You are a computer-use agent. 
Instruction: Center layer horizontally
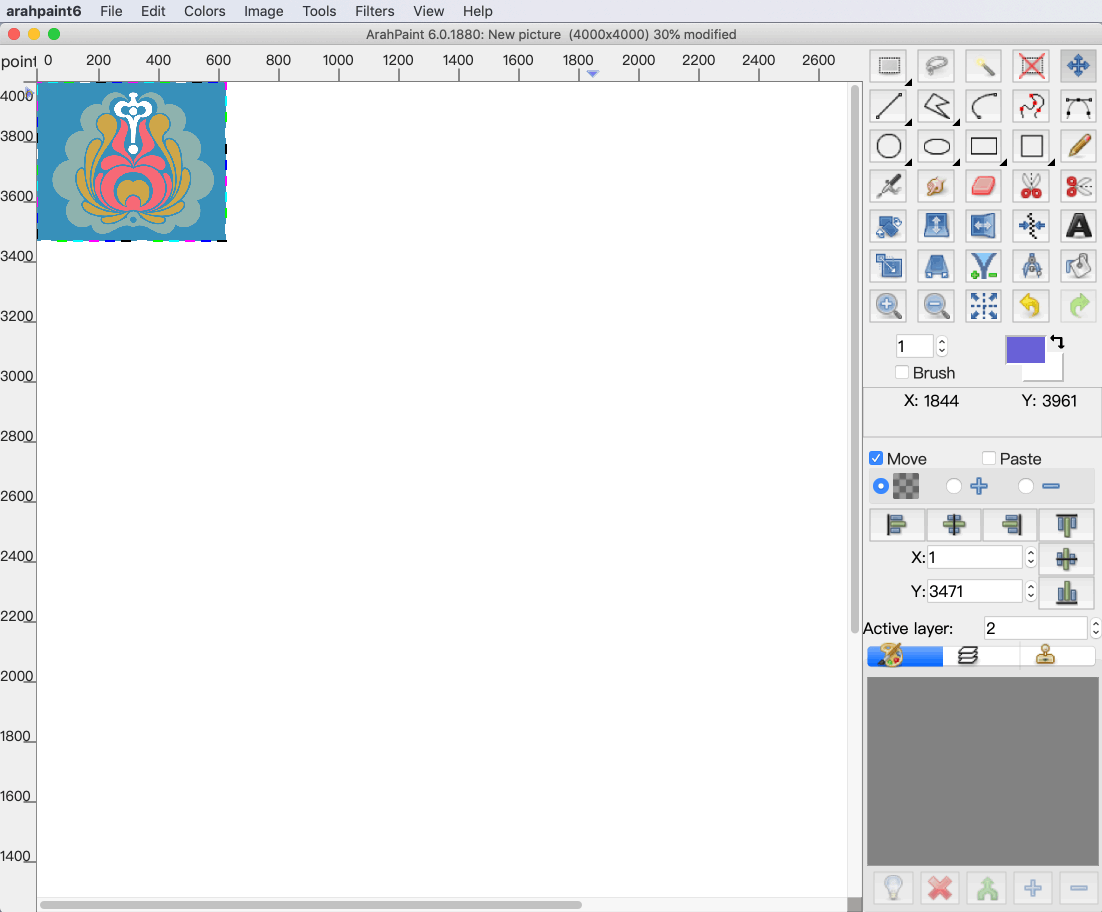[x=954, y=524]
